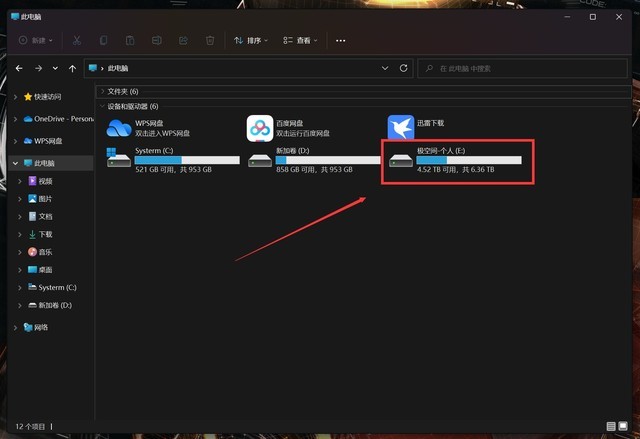Go forward with the right arrow
Screen dimensions: 640x439
(38, 68)
